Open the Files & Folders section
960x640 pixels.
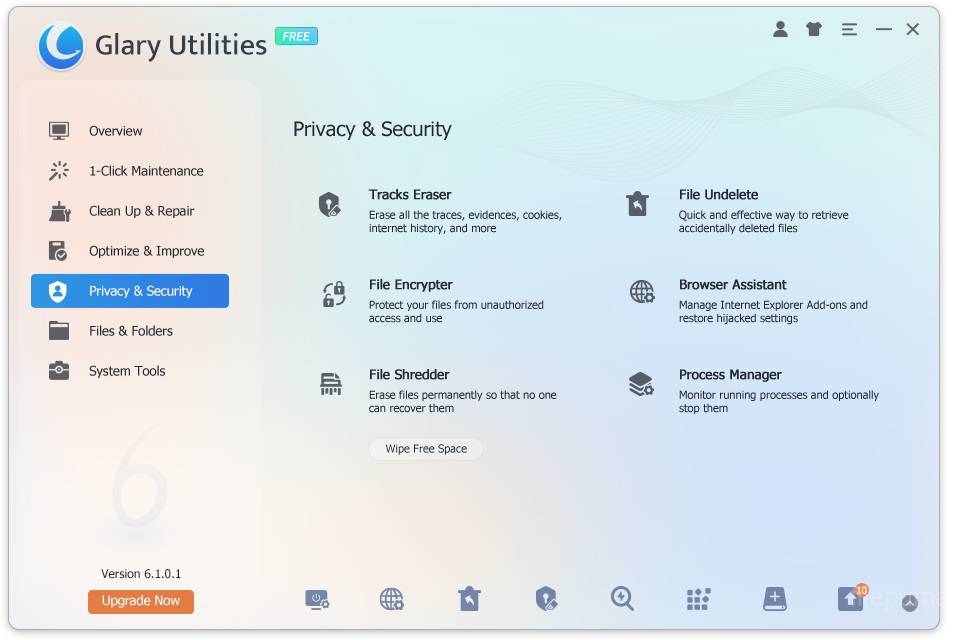[x=130, y=331]
